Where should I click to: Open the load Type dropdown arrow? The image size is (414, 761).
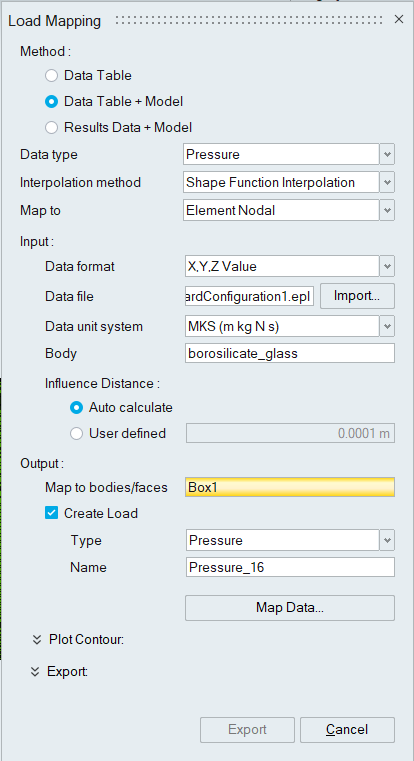pyautogui.click(x=387, y=540)
